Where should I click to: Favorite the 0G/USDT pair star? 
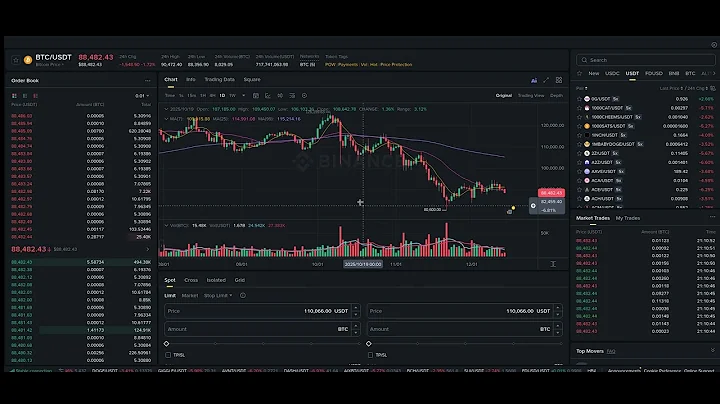pyautogui.click(x=579, y=99)
